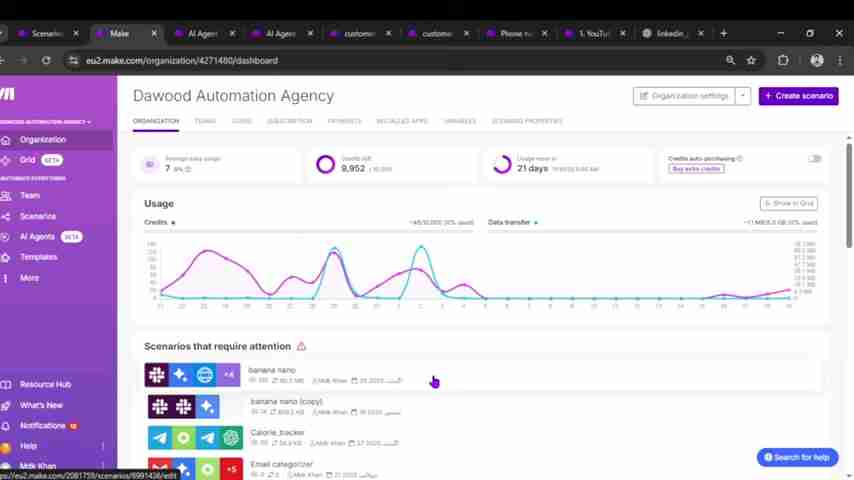
Task: Open Malik Khan profile menu
Action: coord(38,466)
